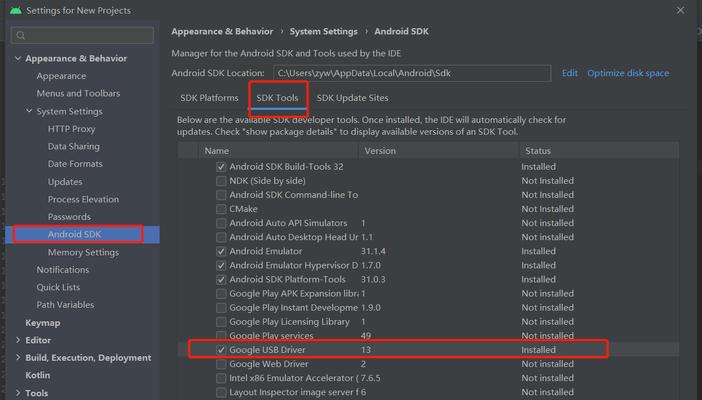Expand the Editor section
Viewport: 702px width, 400px height.
[x=18, y=340]
